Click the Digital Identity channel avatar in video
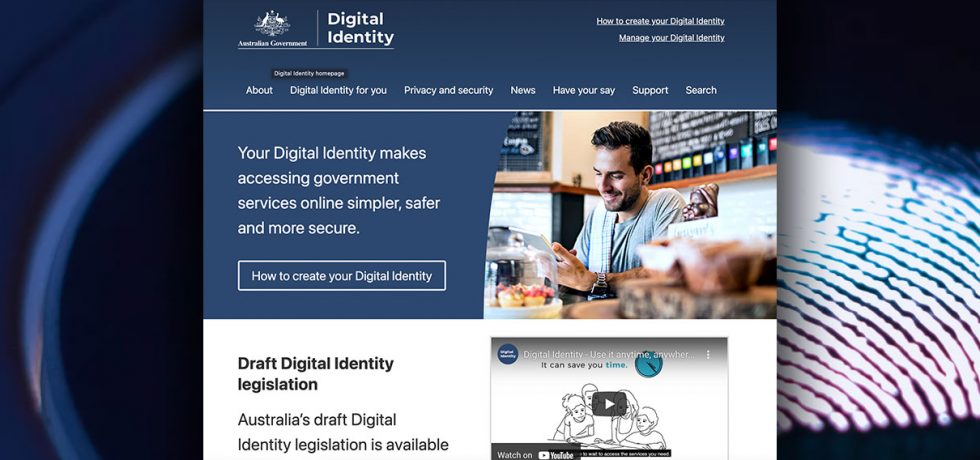Viewport: 980px width, 460px height. 508,354
